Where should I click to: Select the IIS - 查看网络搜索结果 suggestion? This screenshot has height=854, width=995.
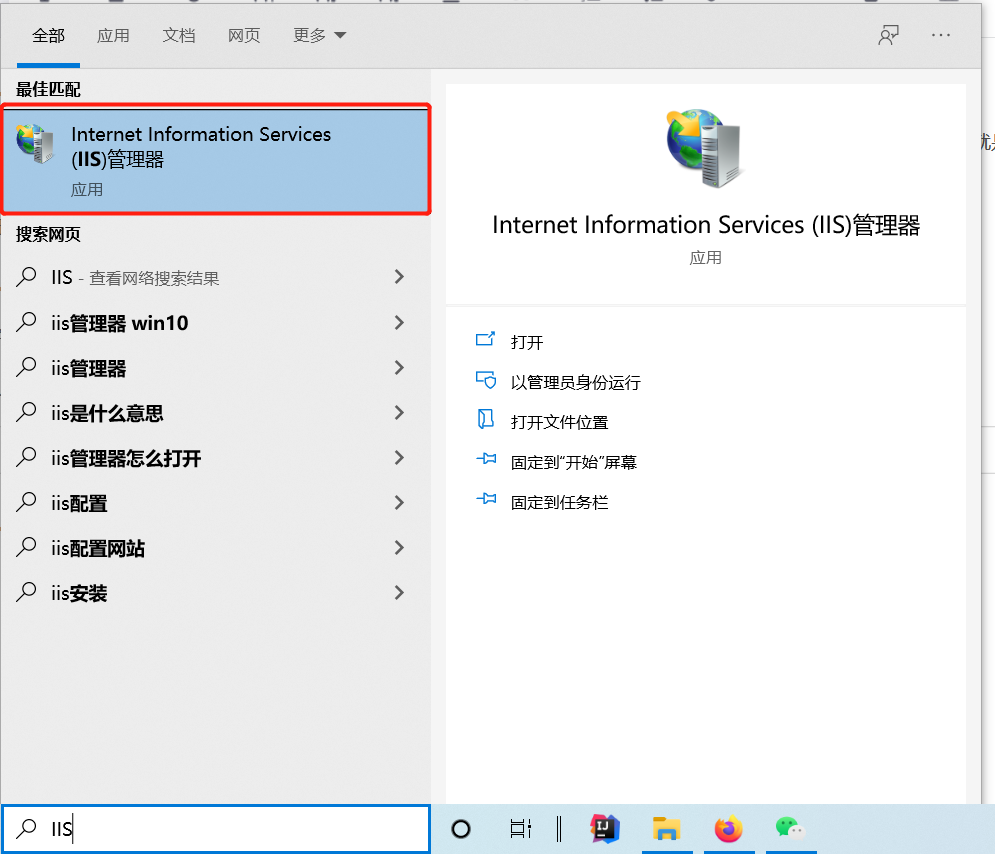(x=216, y=277)
